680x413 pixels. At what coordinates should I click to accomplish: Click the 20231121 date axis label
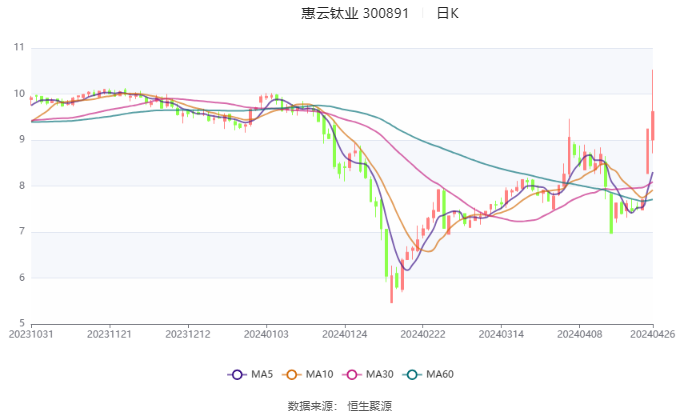click(109, 334)
